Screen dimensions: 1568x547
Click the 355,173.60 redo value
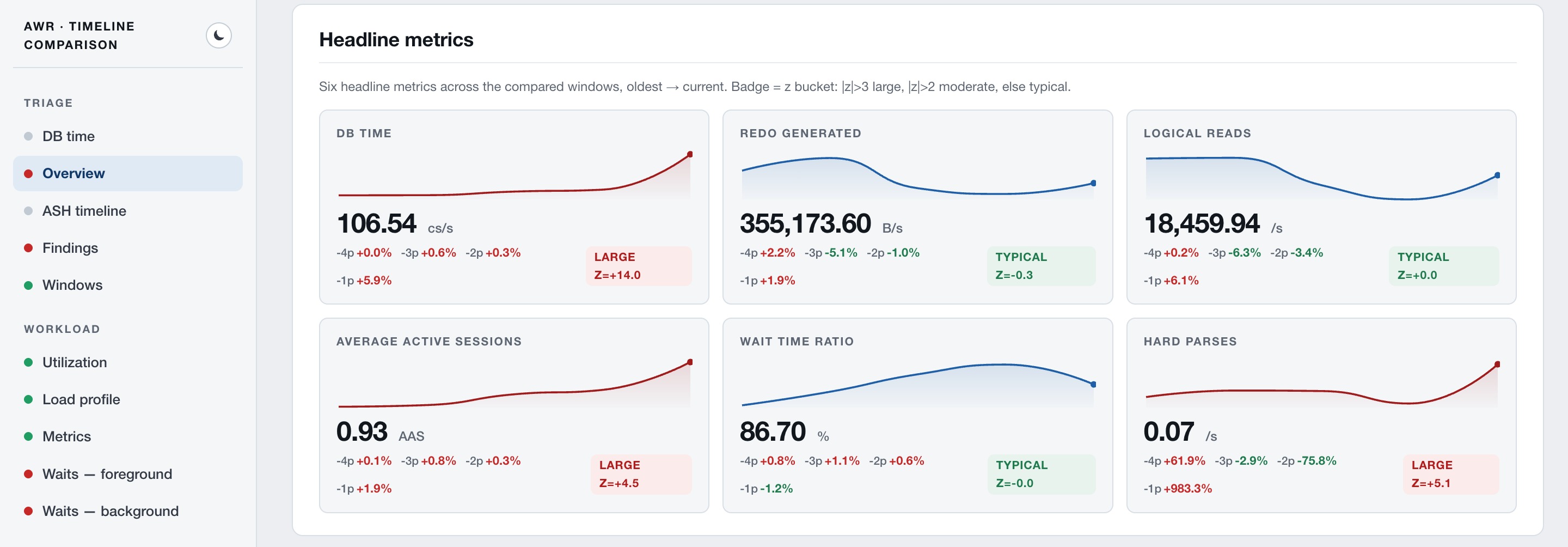click(x=805, y=223)
